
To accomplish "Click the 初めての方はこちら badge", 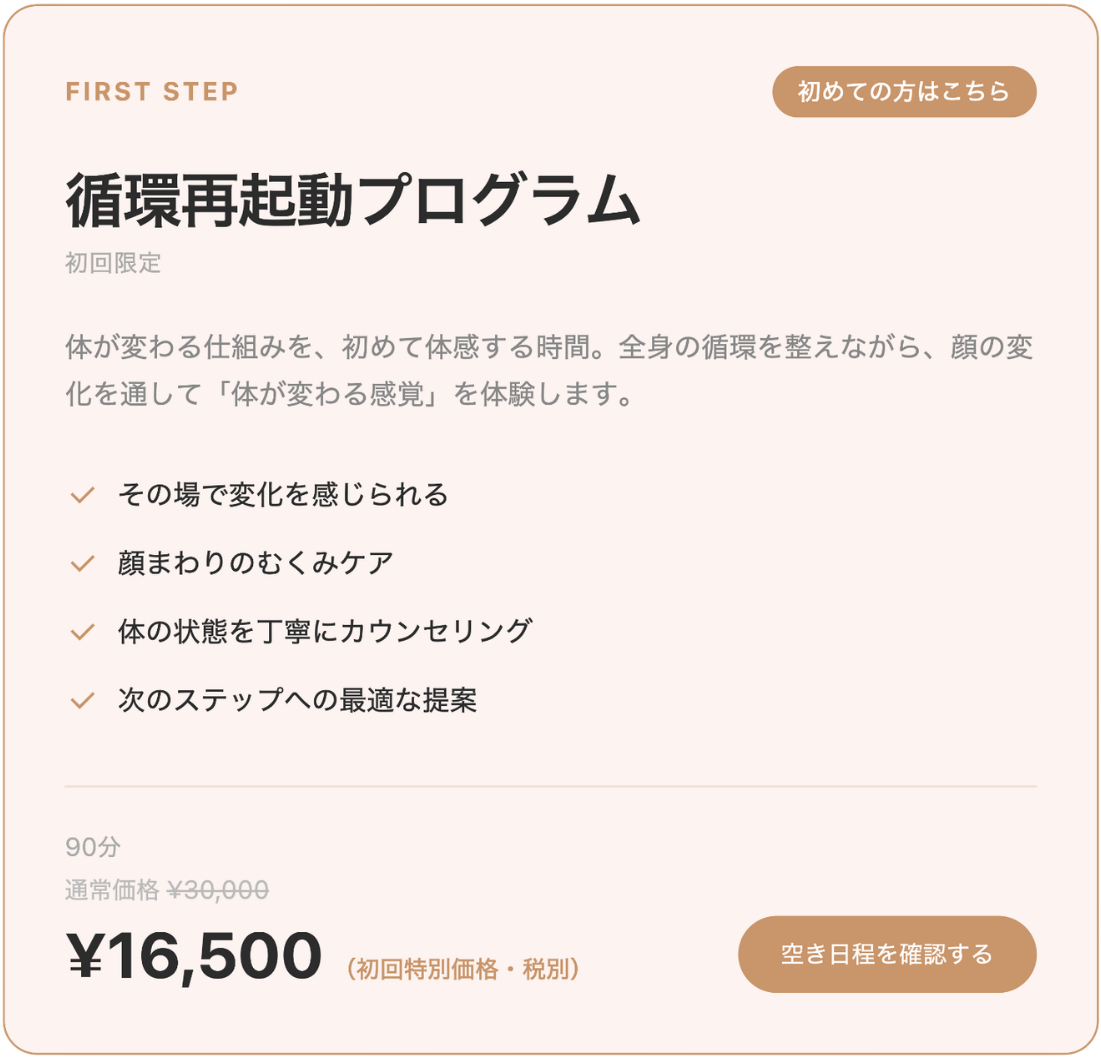I will (904, 92).
